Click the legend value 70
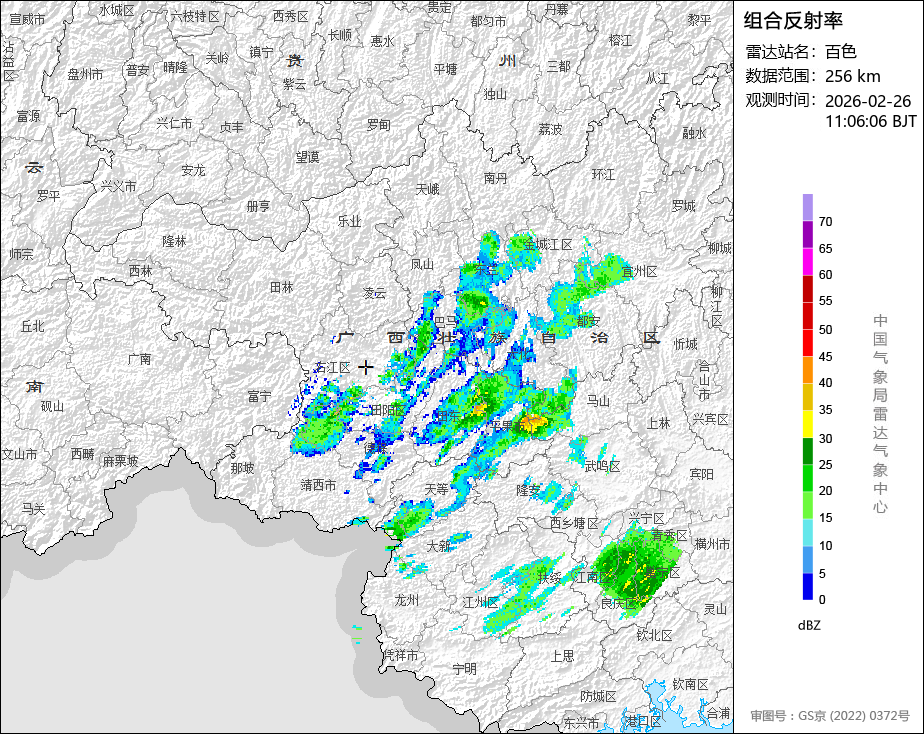The image size is (924, 734). 825,222
